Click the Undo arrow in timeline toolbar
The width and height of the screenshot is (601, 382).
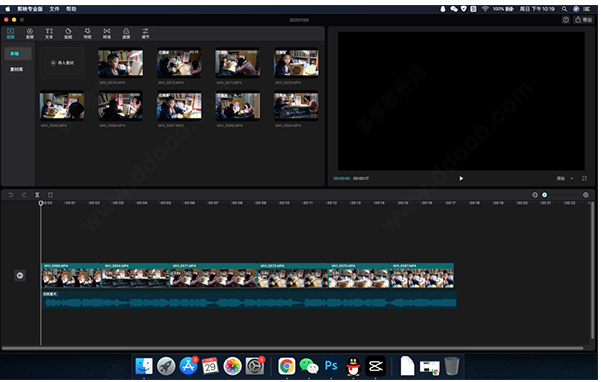(11, 195)
